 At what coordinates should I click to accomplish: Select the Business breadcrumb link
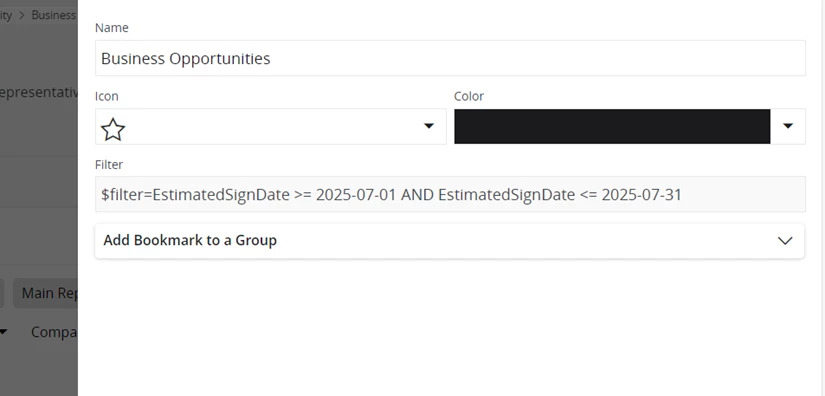click(54, 15)
